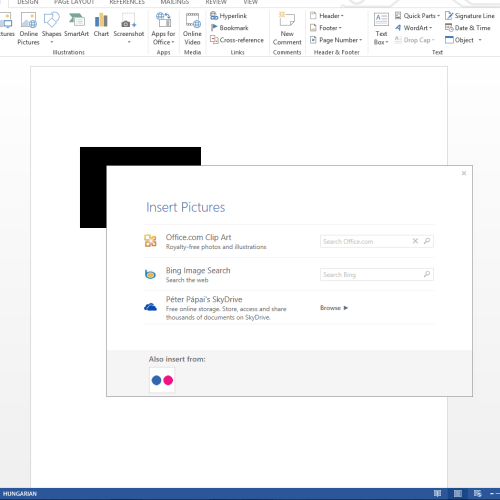
Task: Expand Quick Parts menu
Action: (417, 16)
